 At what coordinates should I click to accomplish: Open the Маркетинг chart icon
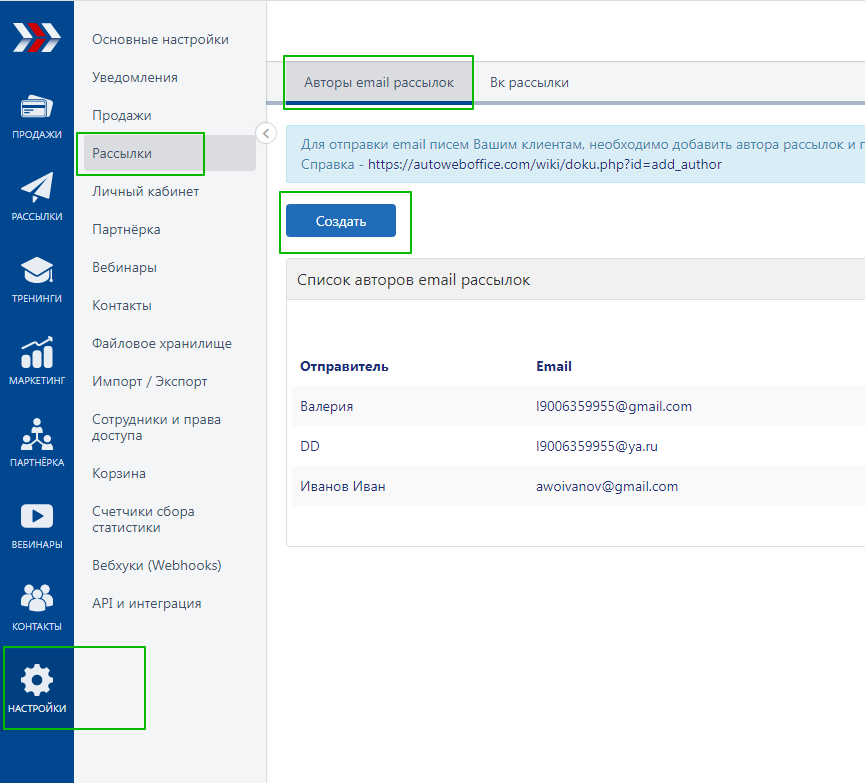[37, 353]
